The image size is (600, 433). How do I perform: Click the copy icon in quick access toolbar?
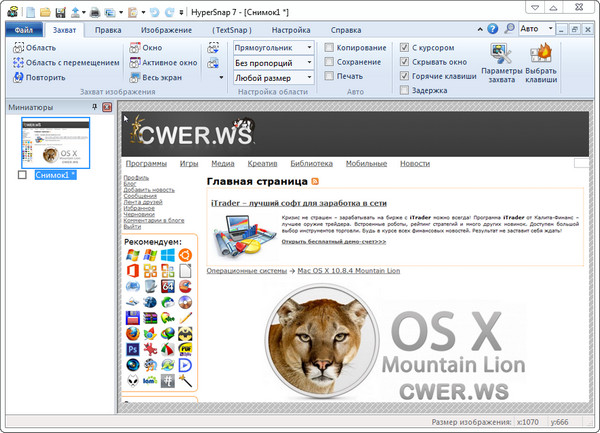(110, 13)
